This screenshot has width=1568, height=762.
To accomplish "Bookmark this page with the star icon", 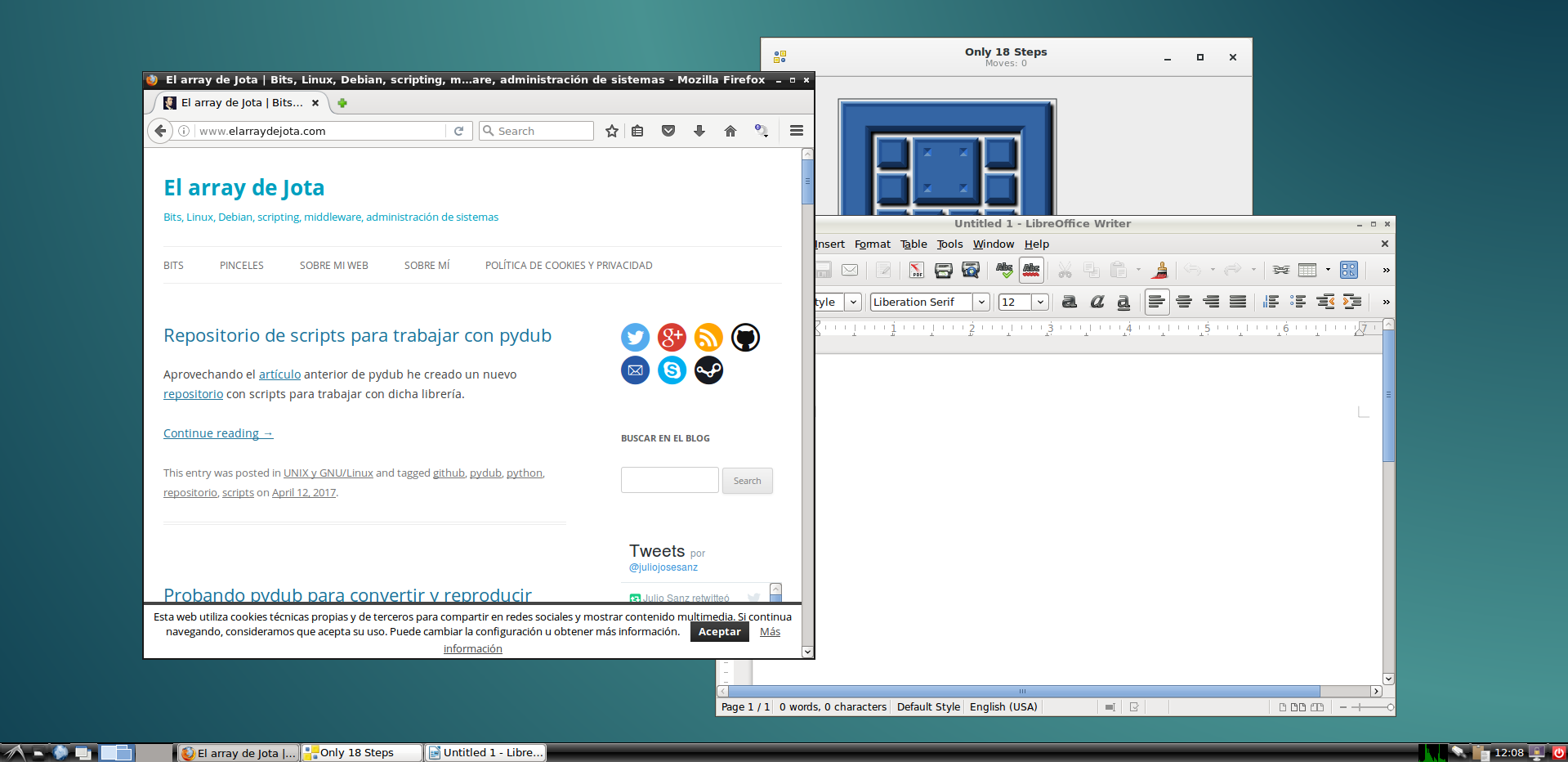I will [x=611, y=131].
